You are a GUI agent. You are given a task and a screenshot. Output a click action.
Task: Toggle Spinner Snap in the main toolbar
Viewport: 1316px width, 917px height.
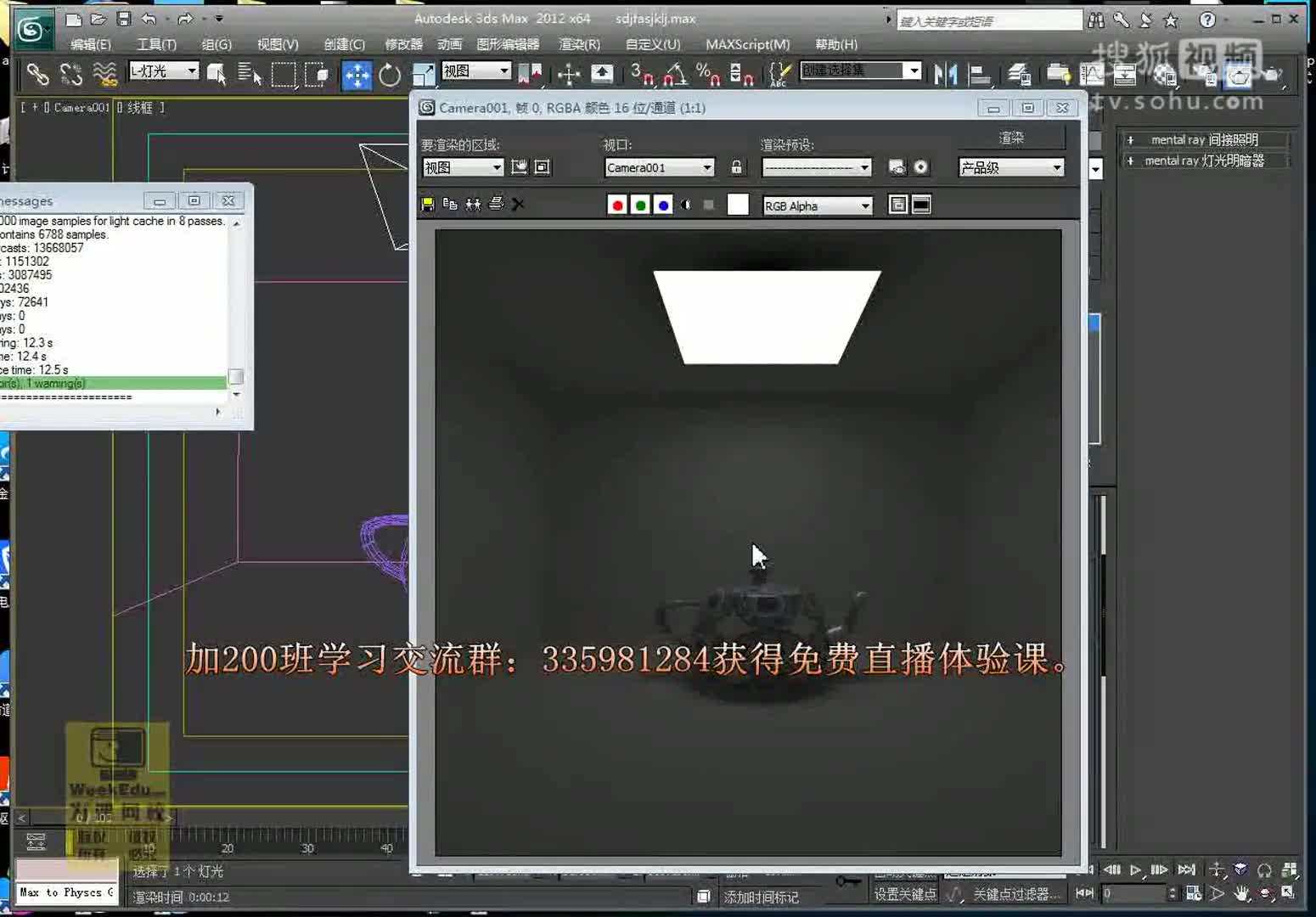coord(740,75)
